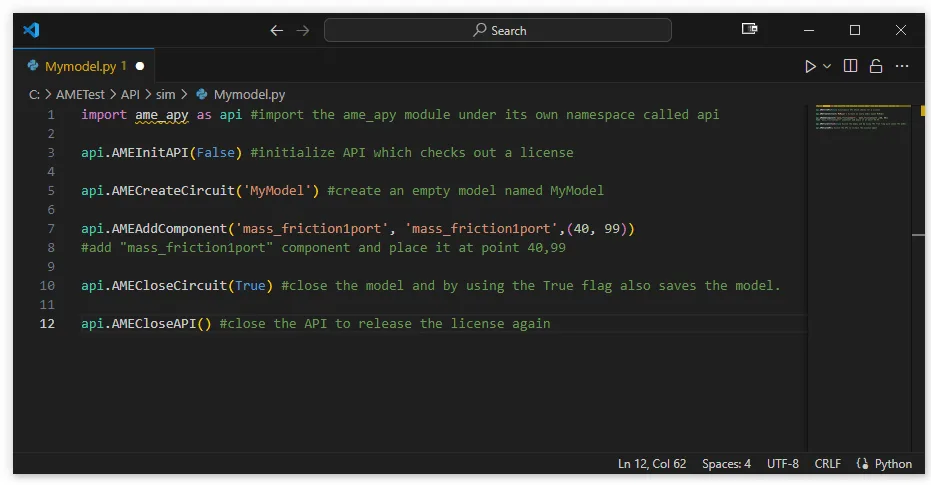Screen dimensions: 931x485
Task: Expand the run options dropdown arrow
Action: coord(826,66)
